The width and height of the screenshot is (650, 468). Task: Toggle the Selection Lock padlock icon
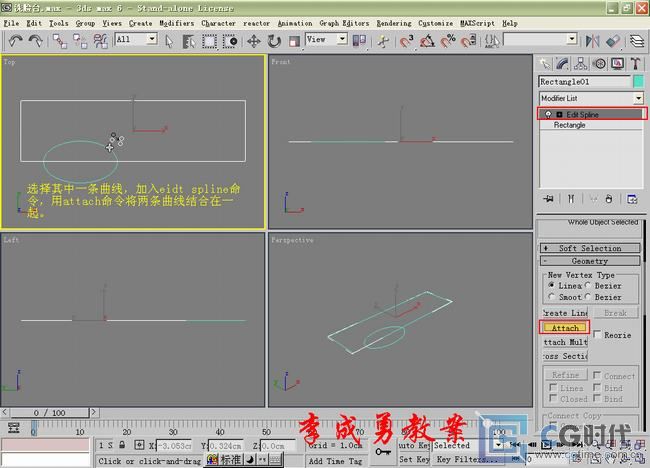[x=122, y=445]
